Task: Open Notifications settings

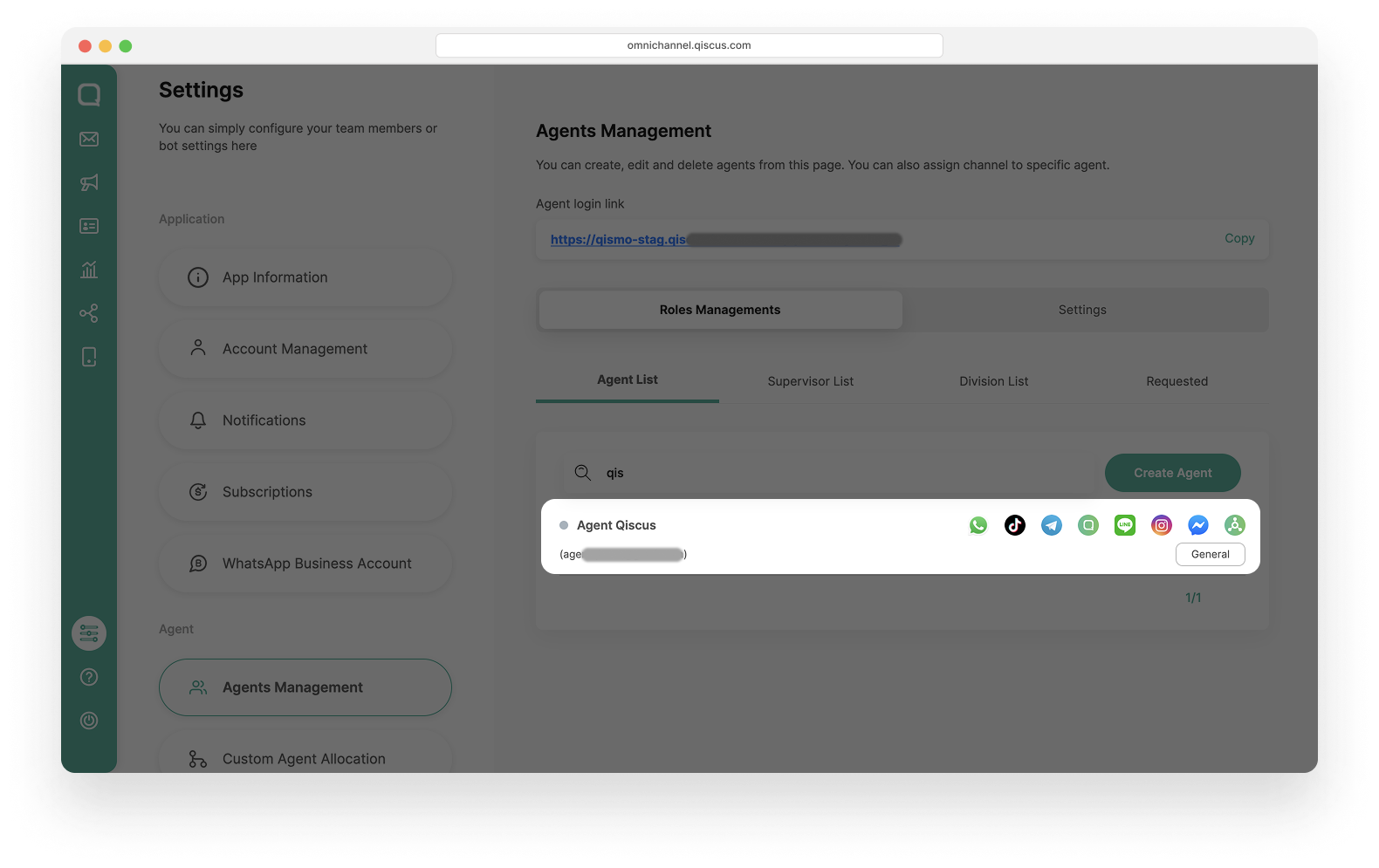Action: tap(305, 420)
